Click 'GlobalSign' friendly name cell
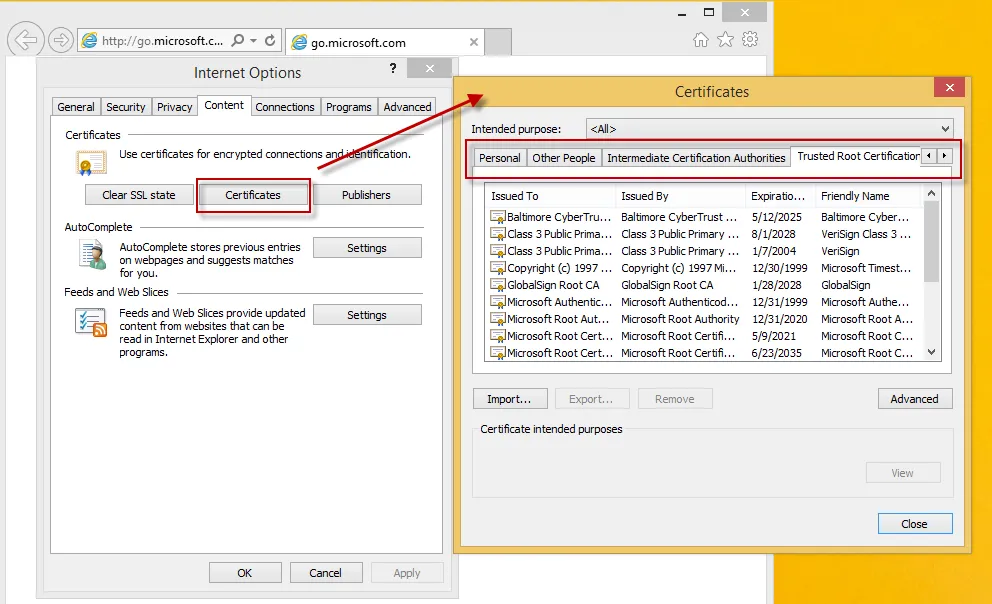The image size is (992, 604). click(846, 285)
